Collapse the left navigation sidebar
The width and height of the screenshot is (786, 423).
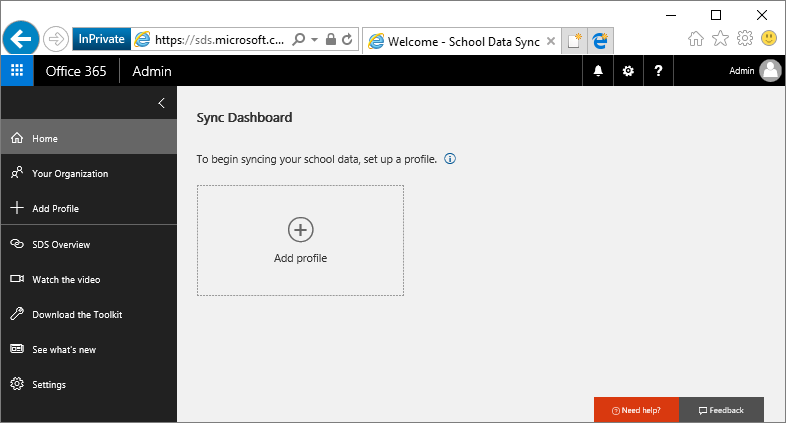(162, 103)
